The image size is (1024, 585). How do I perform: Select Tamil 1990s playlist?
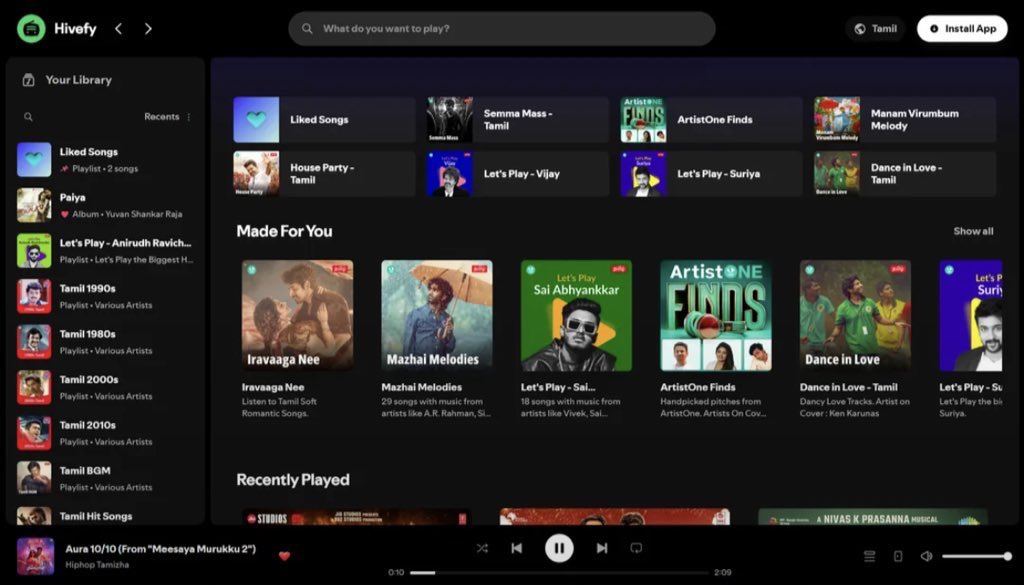[106, 296]
